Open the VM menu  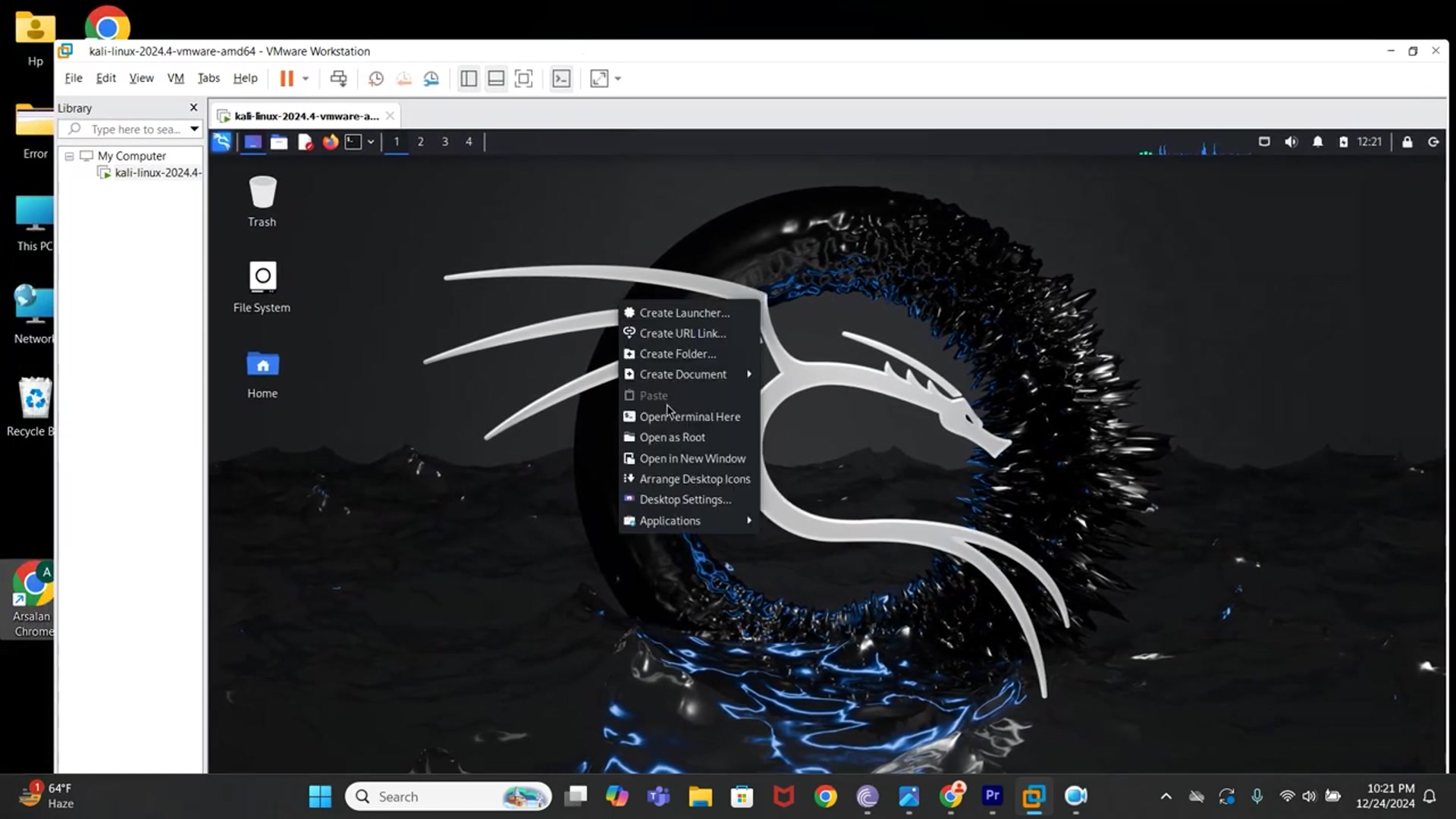[x=176, y=78]
